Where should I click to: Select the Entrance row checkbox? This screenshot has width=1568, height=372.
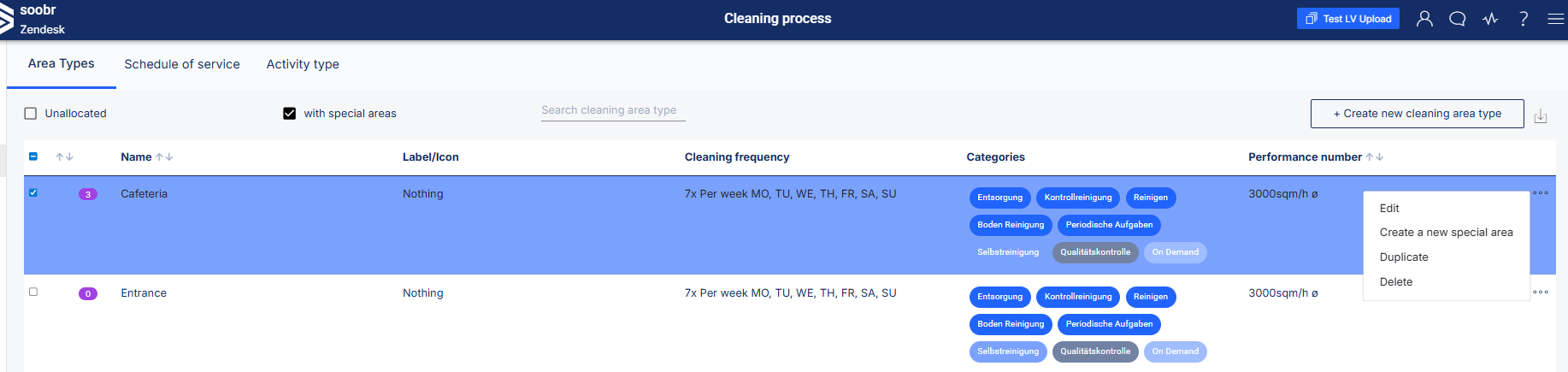33,292
